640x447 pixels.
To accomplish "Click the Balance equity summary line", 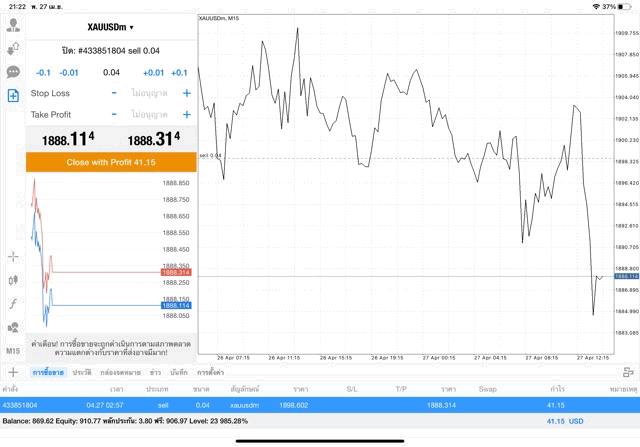I will click(x=125, y=421).
